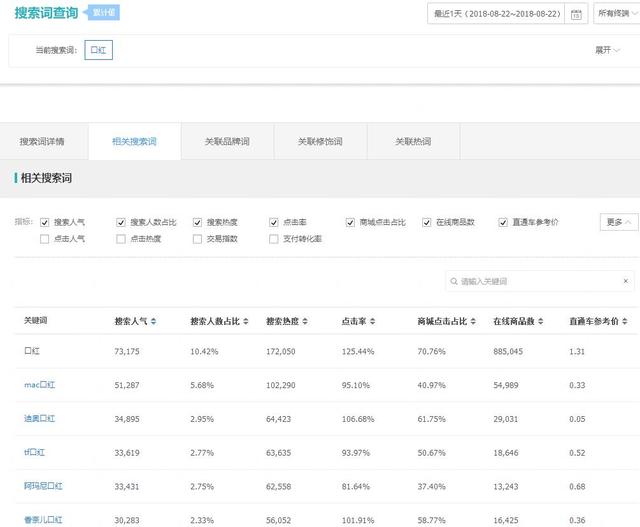Screen dimensions: 640x527
Task: Click mall click share value 37.40%
Action: tap(431, 487)
